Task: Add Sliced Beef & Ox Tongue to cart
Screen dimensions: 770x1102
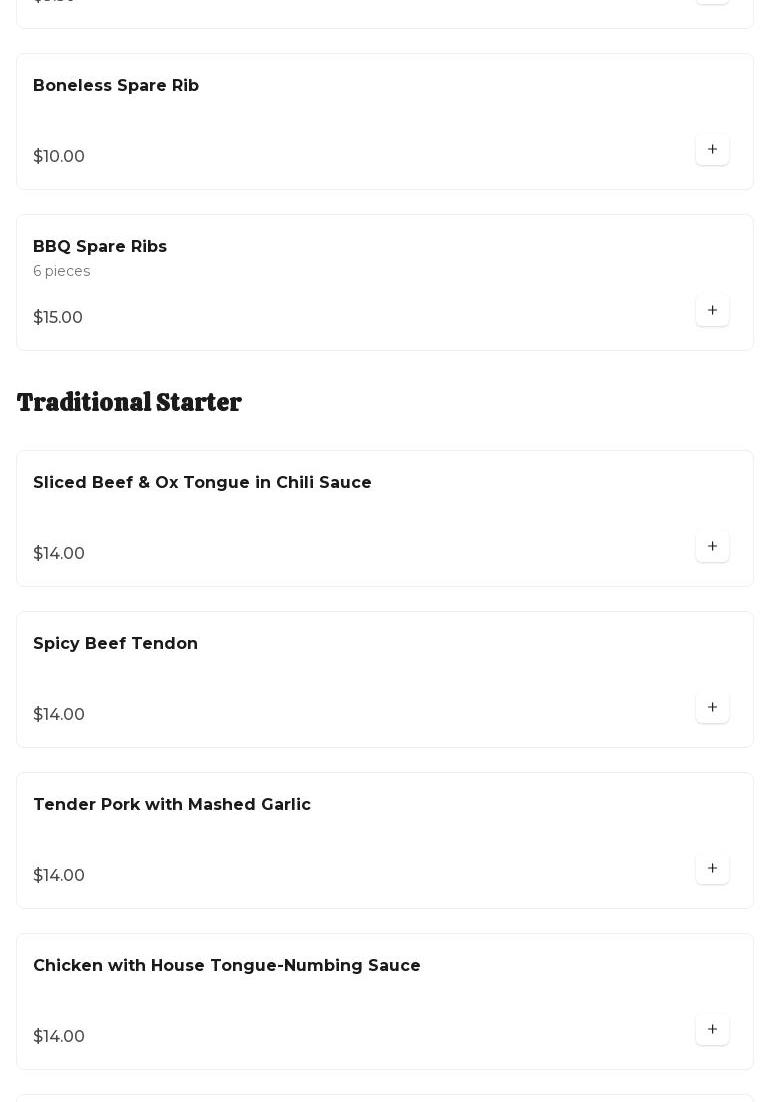Action: pyautogui.click(x=712, y=547)
